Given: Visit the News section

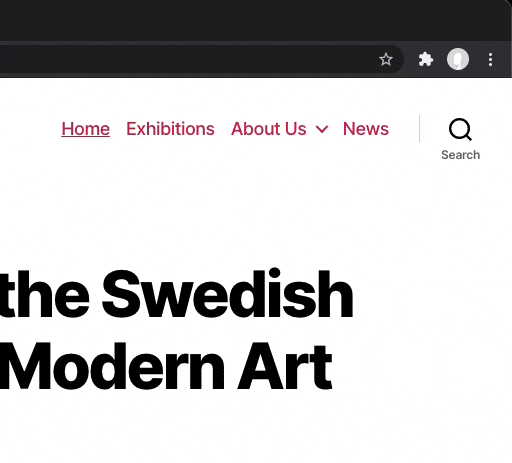Looking at the screenshot, I should tap(366, 129).
